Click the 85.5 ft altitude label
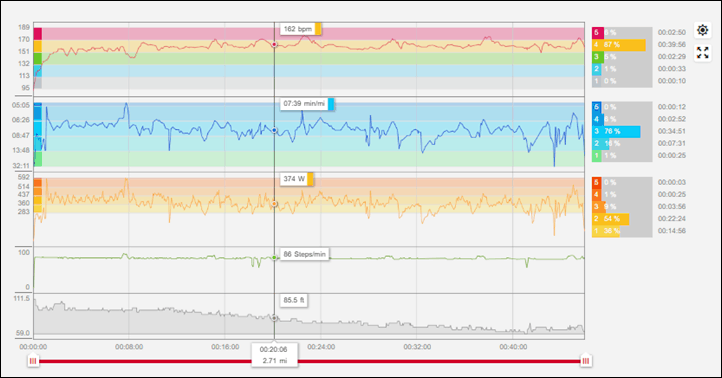 point(294,300)
